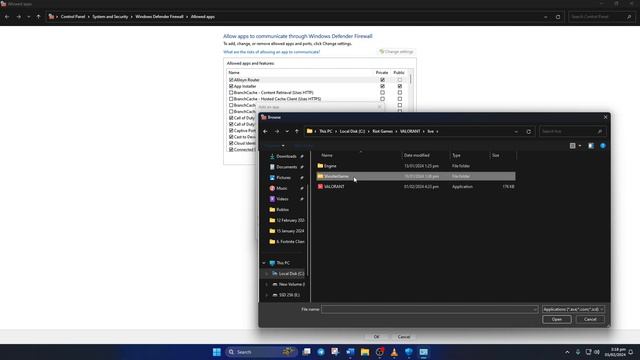Image resolution: width=640 pixels, height=360 pixels.
Task: Expand the New Volume drive node
Action: point(267,284)
